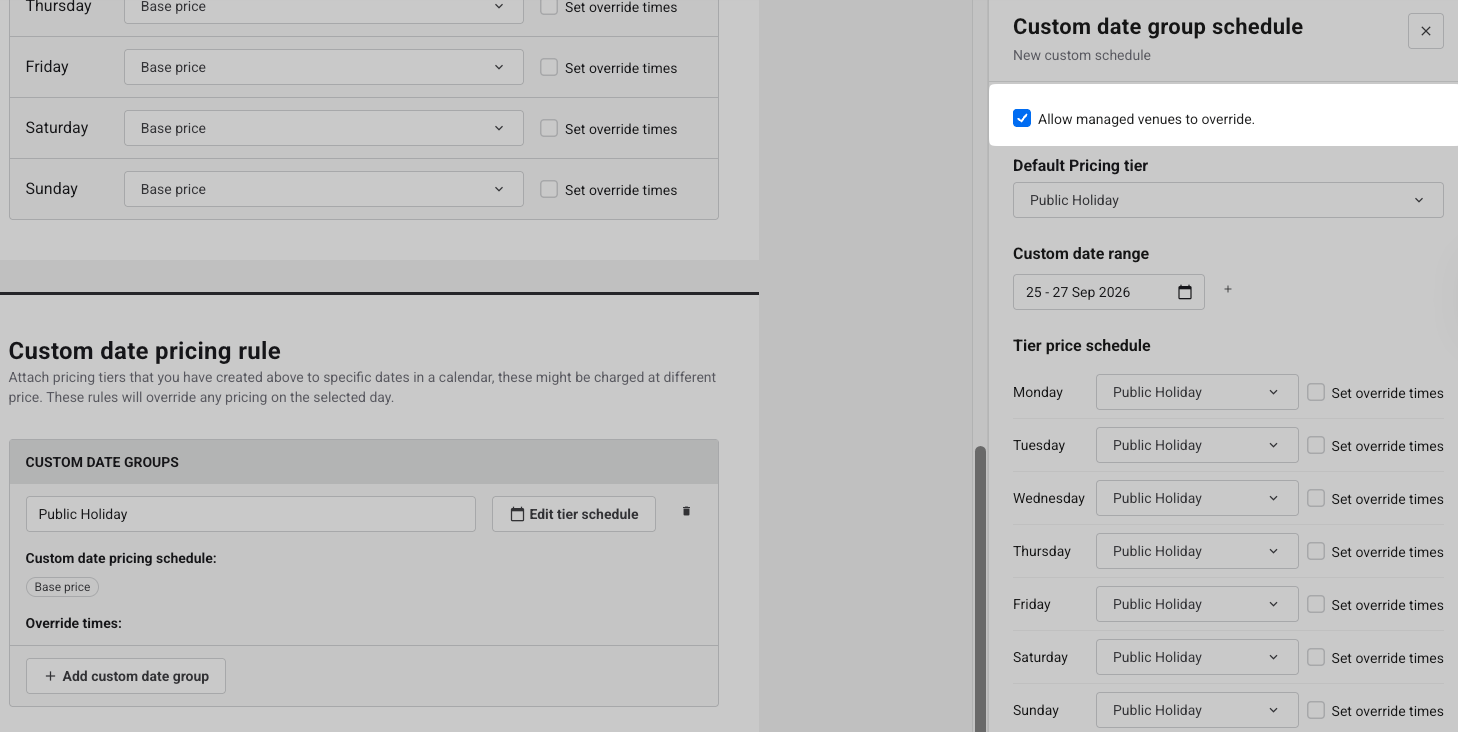Open Monday Public Holiday tier dropdown
Image resolution: width=1458 pixels, height=732 pixels.
[1197, 392]
